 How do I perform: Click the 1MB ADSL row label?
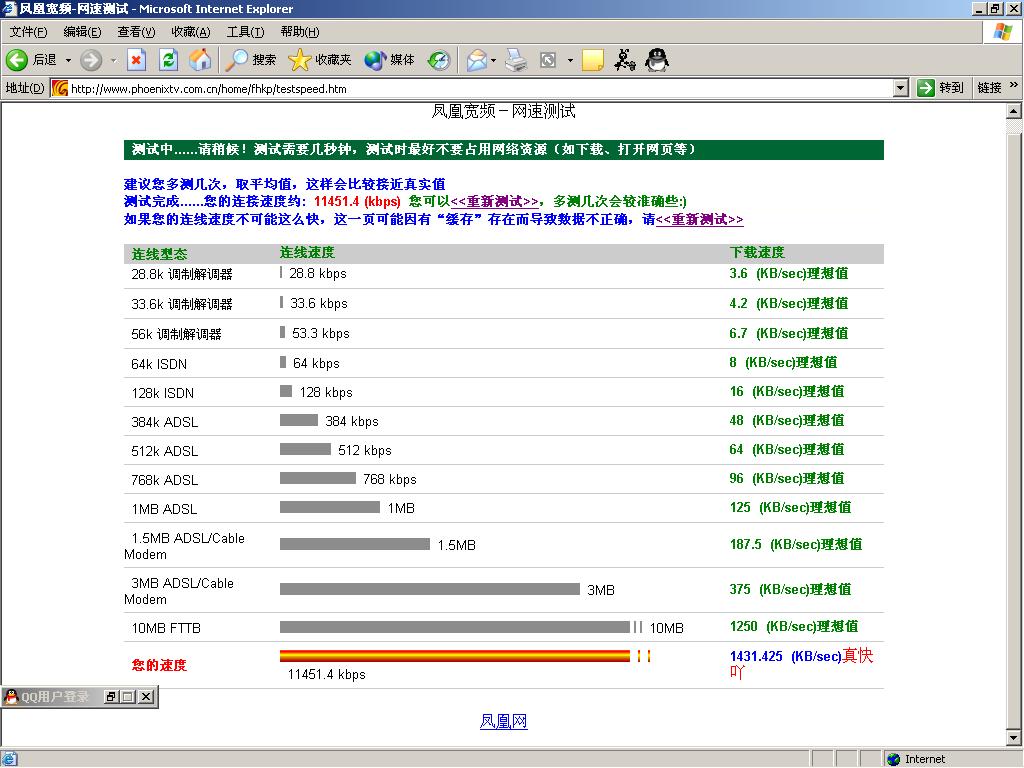tap(164, 509)
